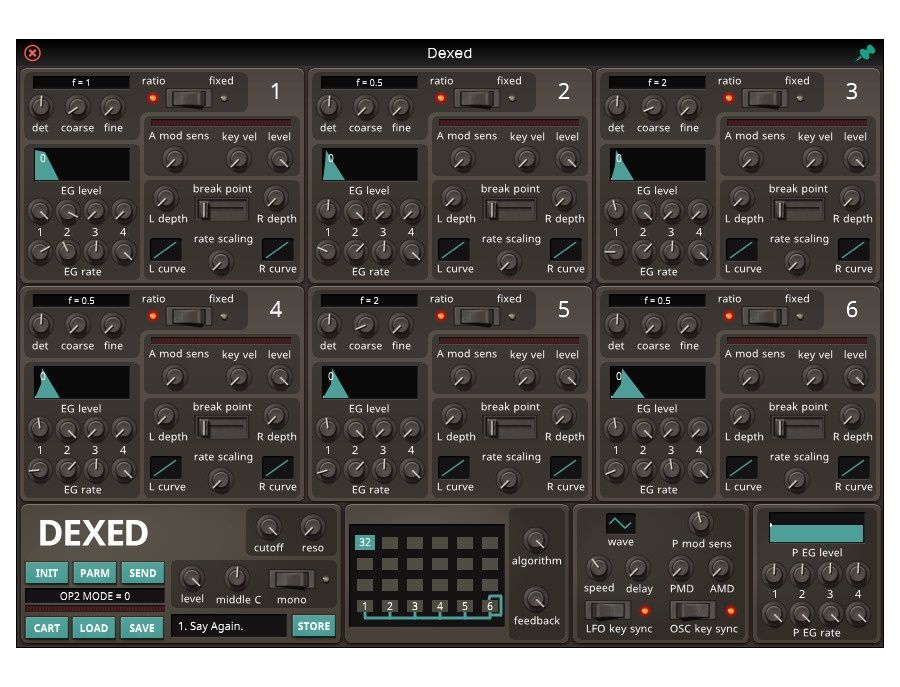The width and height of the screenshot is (900, 687).
Task: Click operator 4 EG level 2 knob
Action: click(67, 429)
